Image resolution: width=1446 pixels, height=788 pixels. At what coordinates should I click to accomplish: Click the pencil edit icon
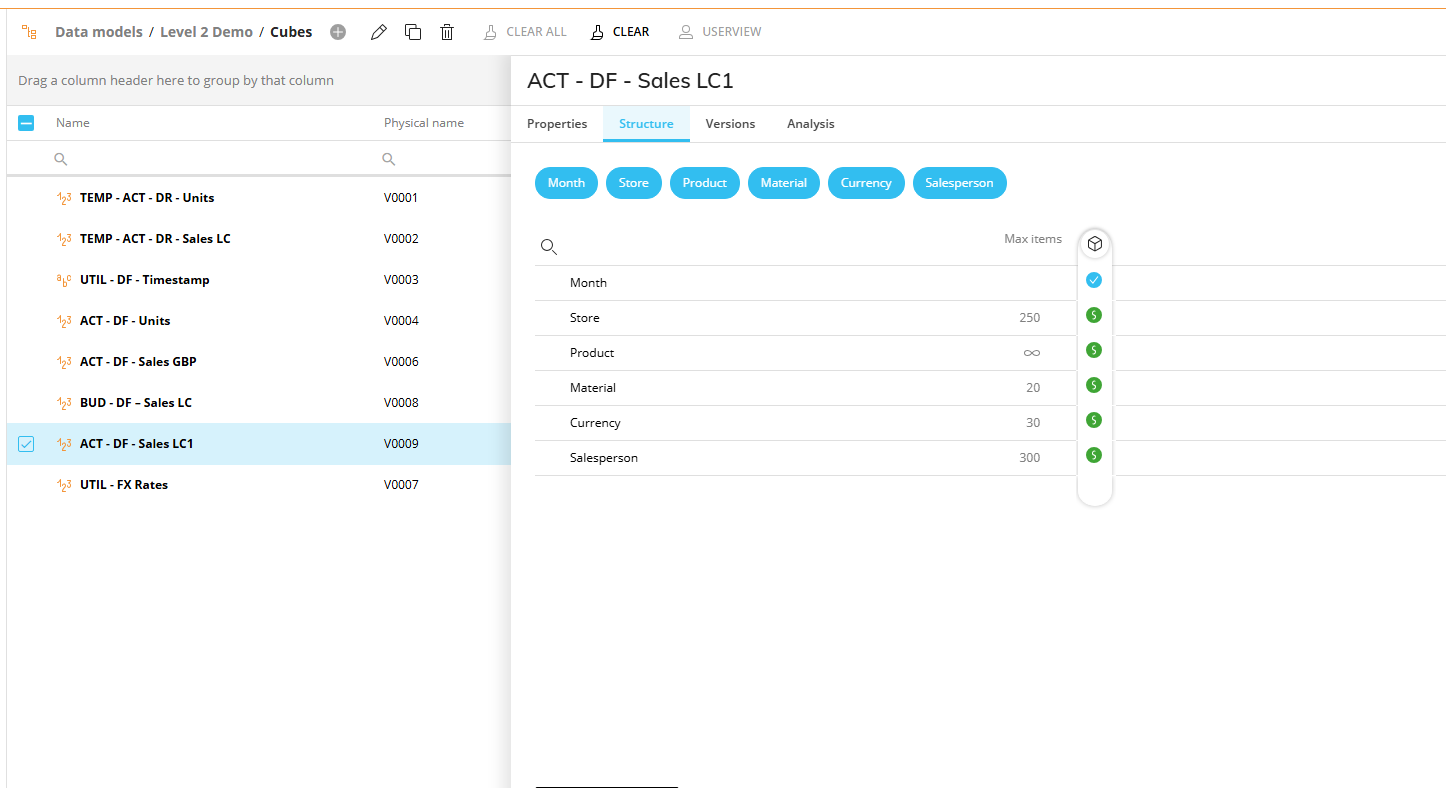[378, 32]
